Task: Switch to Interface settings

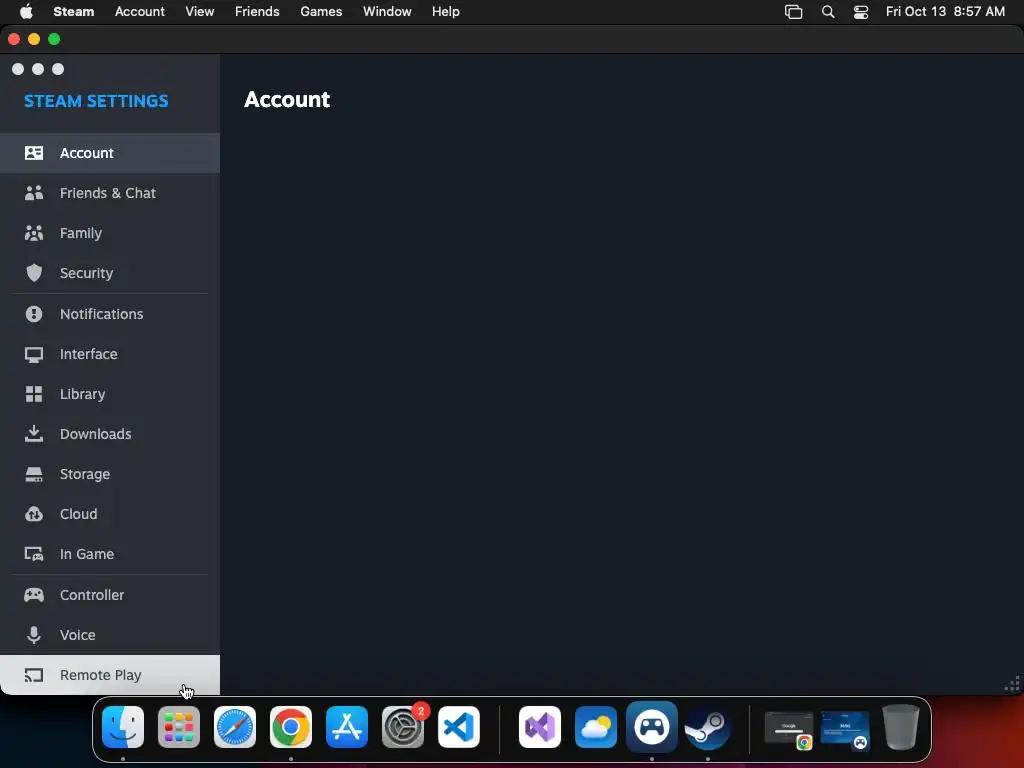Action: click(110, 354)
